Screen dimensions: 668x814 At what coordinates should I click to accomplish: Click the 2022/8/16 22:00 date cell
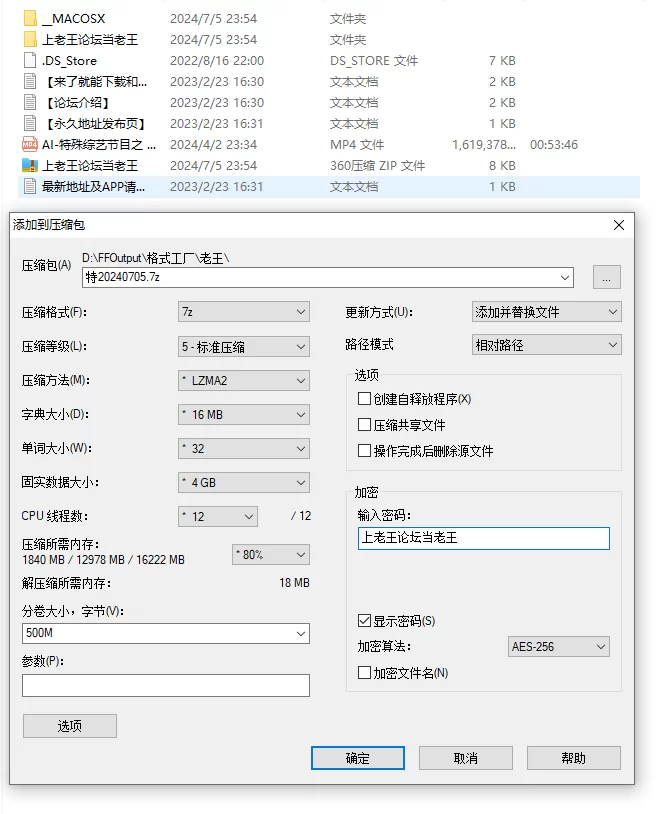tap(217, 61)
